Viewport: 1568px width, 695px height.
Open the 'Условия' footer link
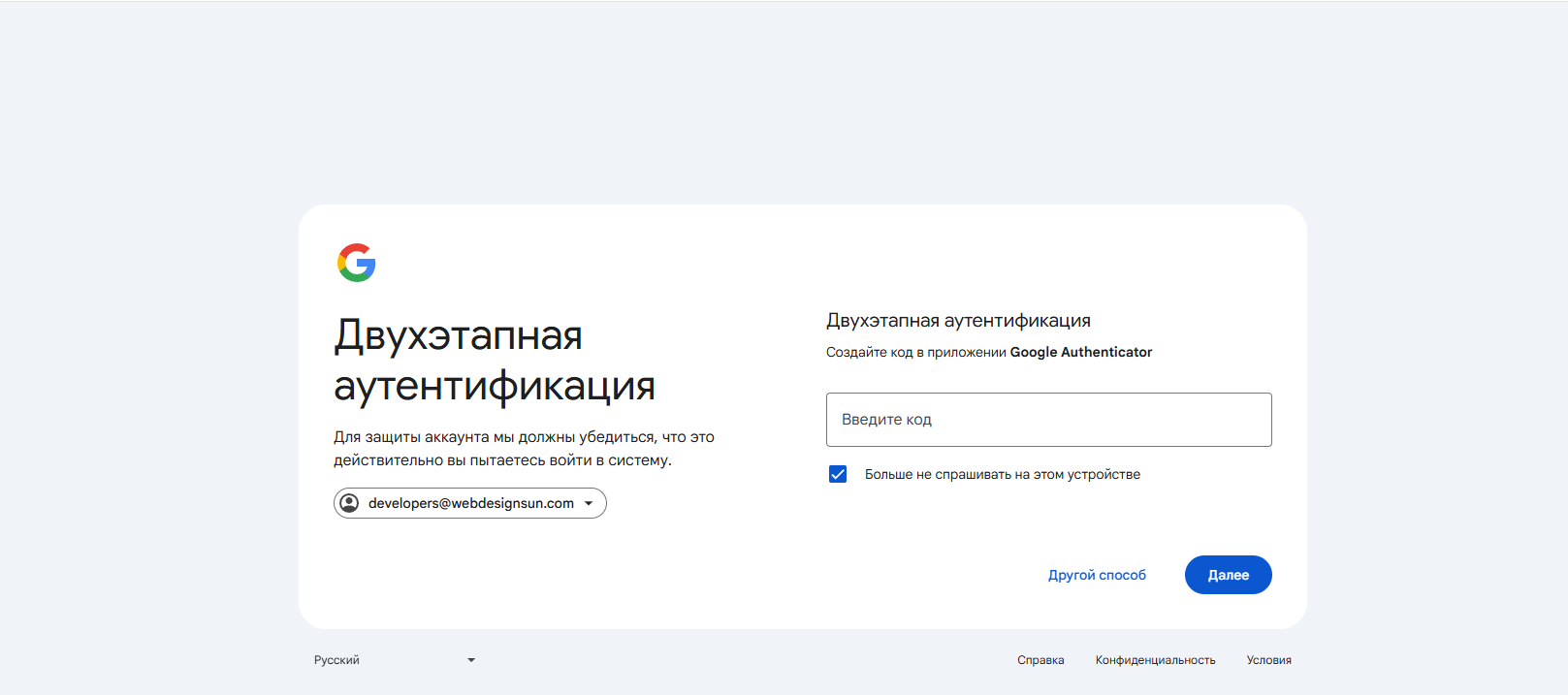pos(1268,660)
